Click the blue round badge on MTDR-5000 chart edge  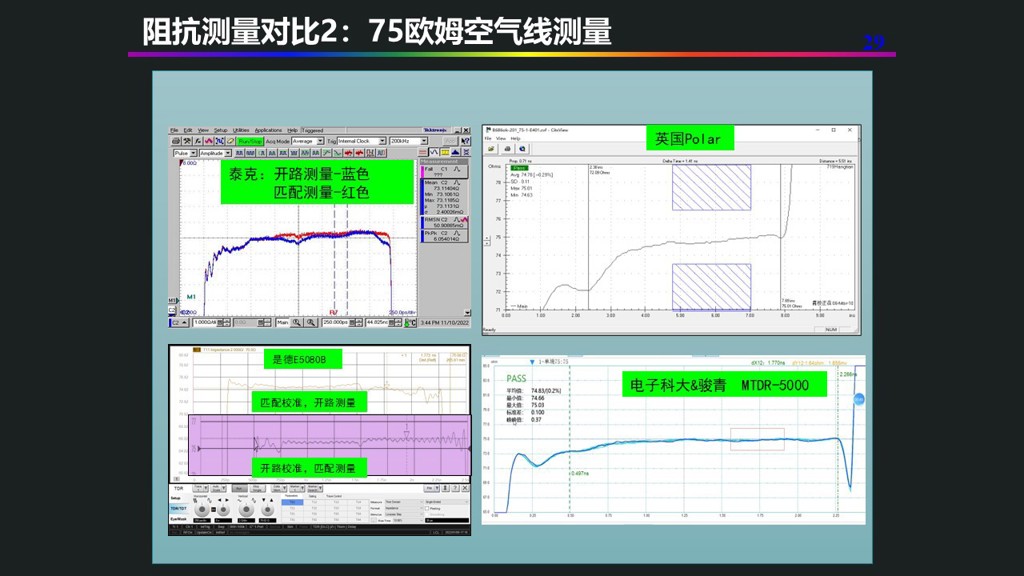[x=859, y=399]
